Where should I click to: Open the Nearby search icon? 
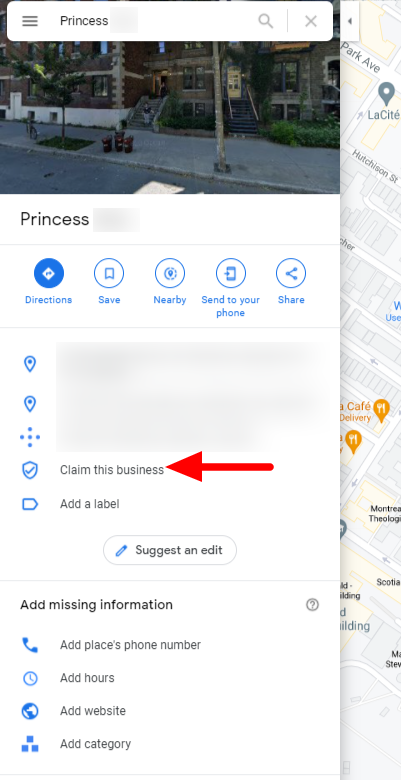170,273
